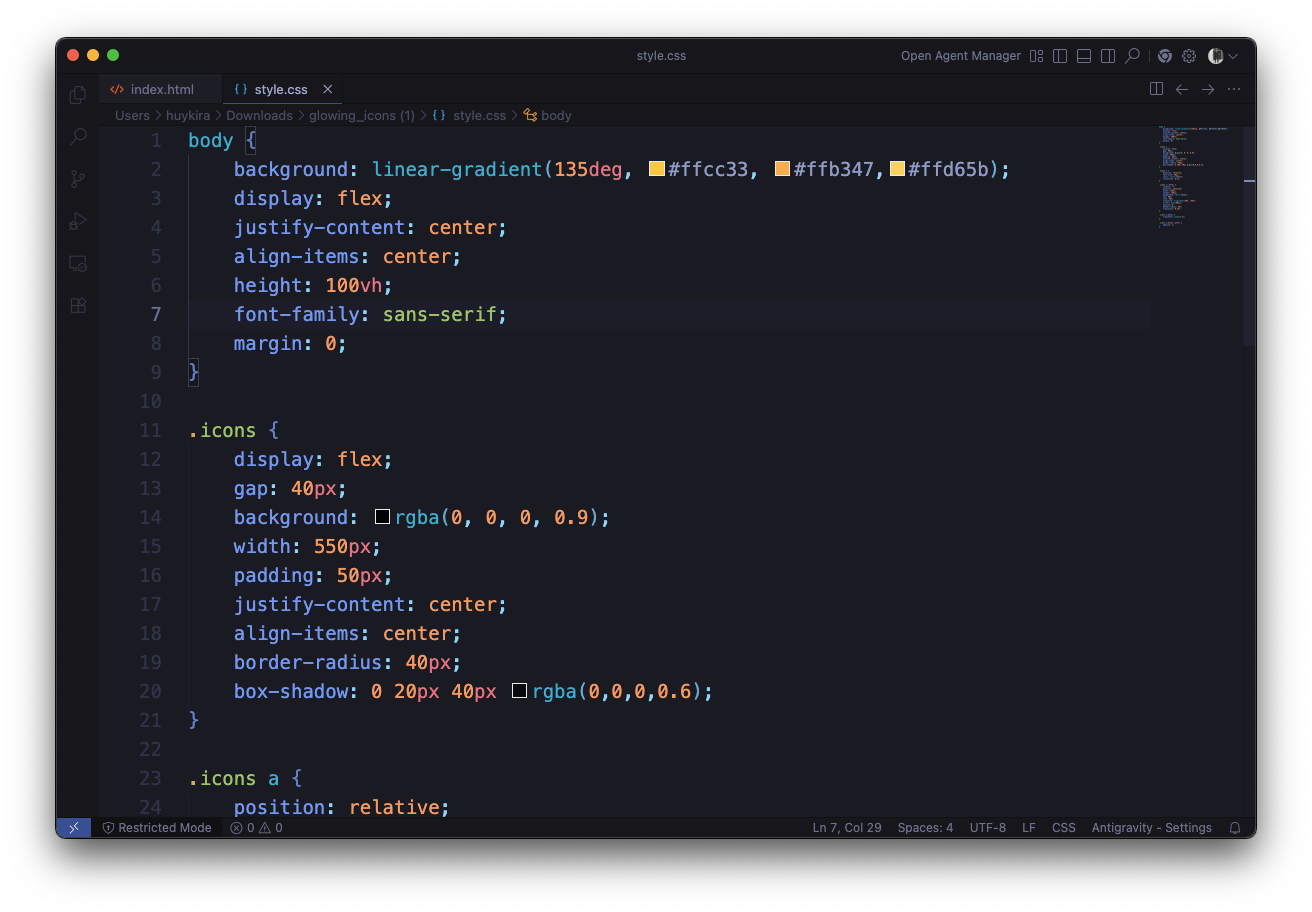Toggle the secondary side bar visibility
This screenshot has height=912, width=1312.
[1108, 56]
